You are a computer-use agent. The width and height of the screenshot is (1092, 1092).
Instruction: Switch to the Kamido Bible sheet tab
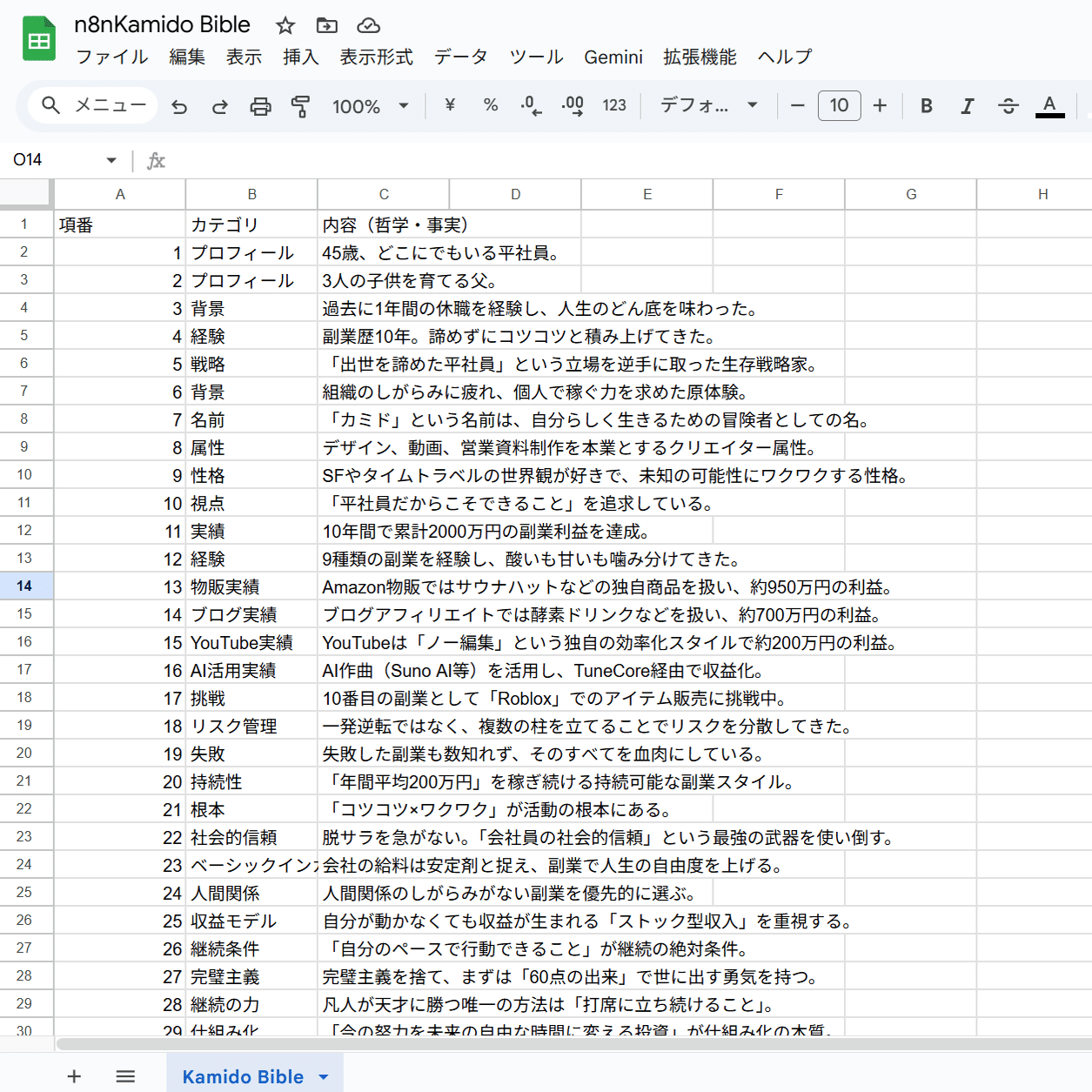point(244,1076)
